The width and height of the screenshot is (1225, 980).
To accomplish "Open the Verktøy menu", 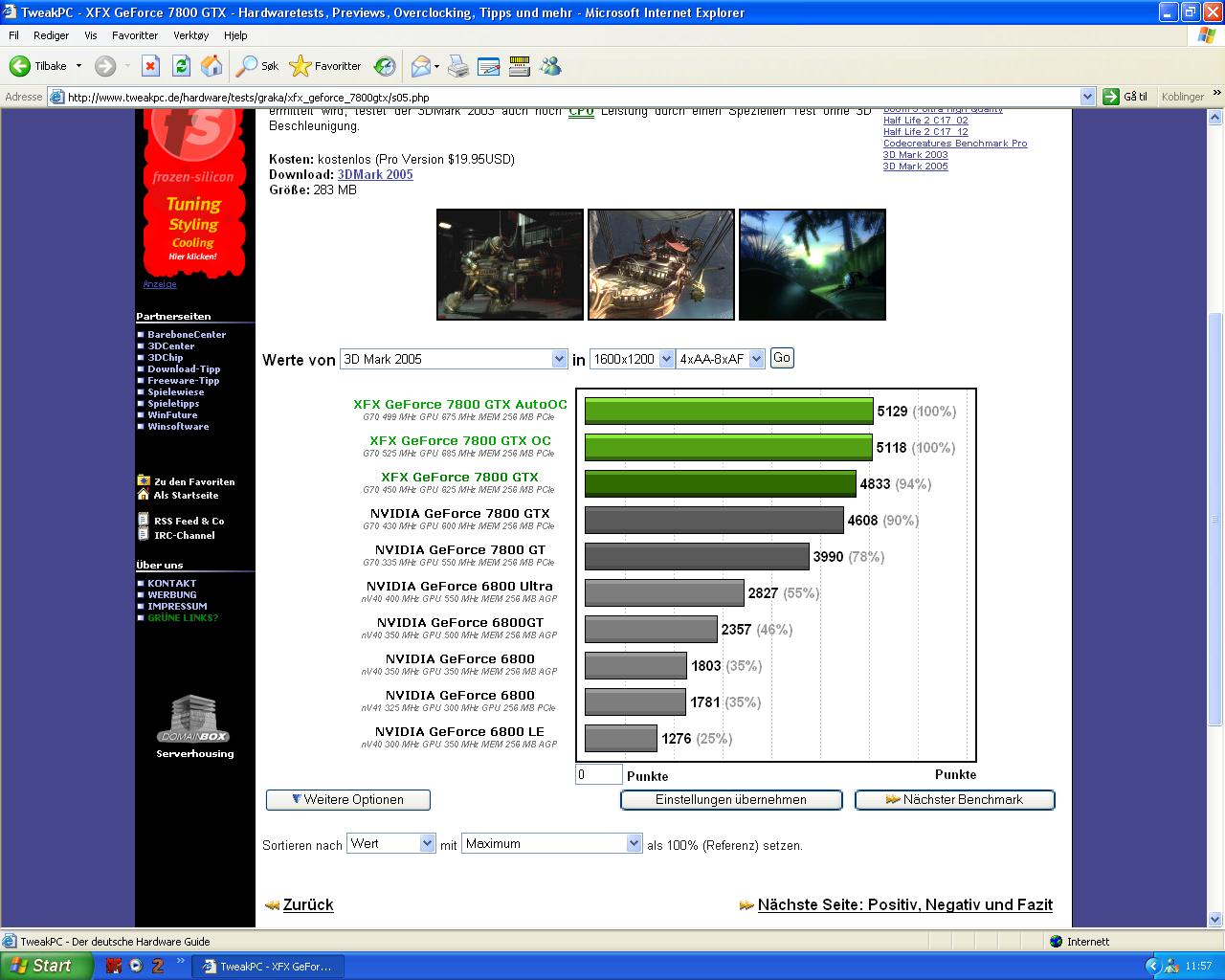I will click(x=190, y=35).
